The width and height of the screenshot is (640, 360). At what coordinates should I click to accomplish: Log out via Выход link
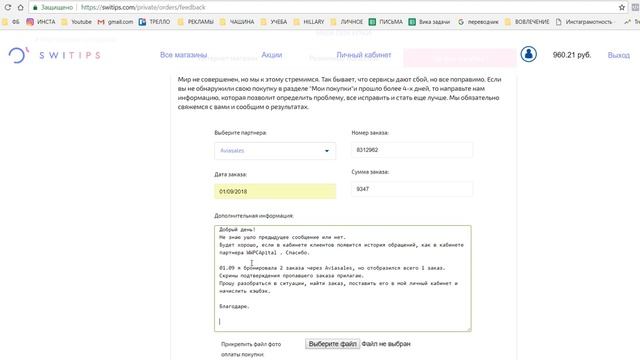[618, 55]
